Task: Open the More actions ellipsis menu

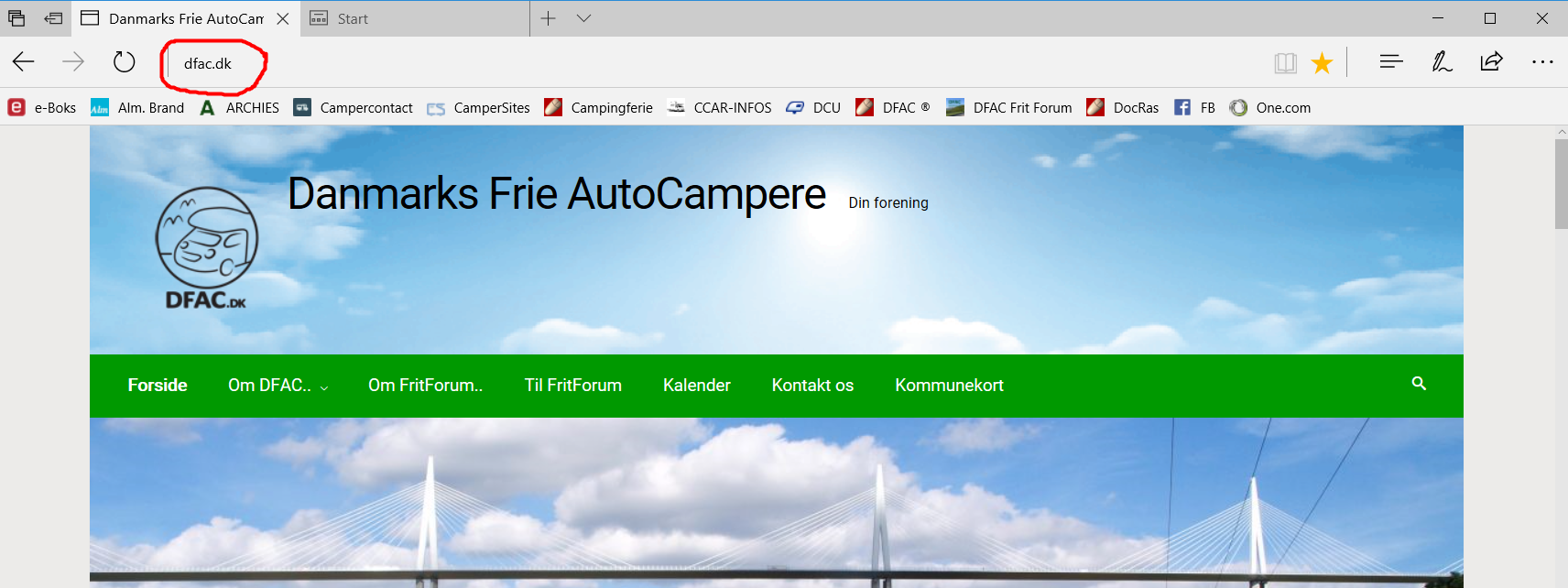Action: tap(1542, 62)
